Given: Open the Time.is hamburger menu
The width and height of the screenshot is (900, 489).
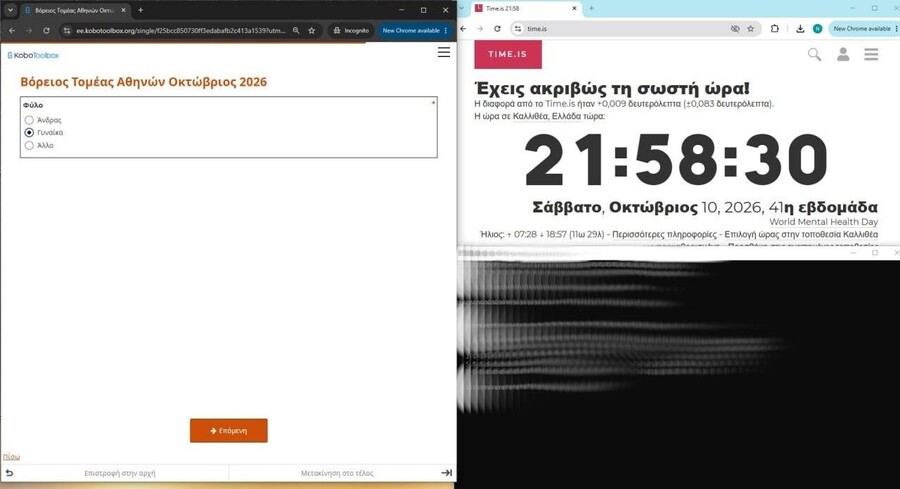Looking at the screenshot, I should 871,55.
